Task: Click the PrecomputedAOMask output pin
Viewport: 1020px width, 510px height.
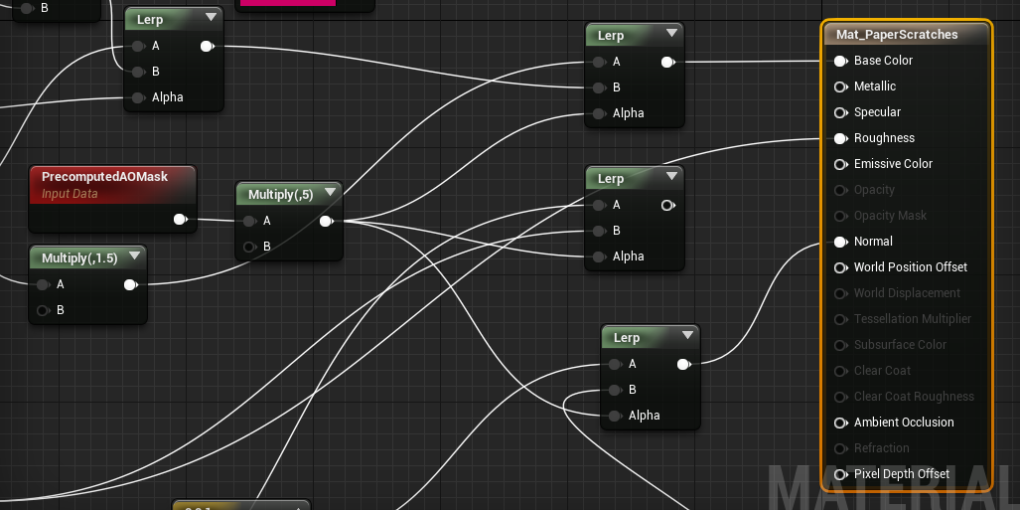Action: click(x=181, y=220)
